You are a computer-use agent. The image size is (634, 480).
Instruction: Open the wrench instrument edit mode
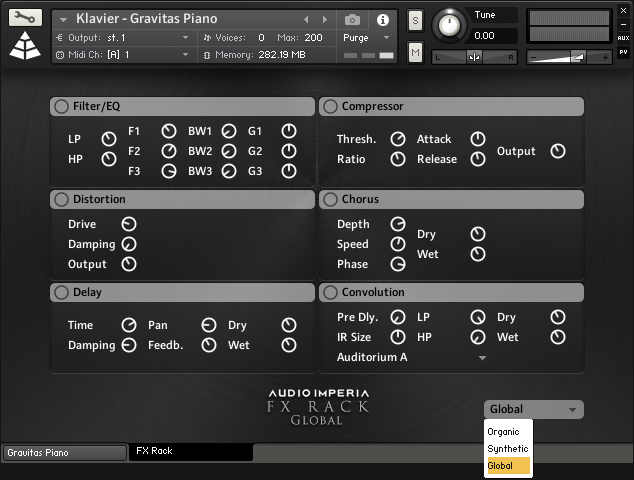point(25,17)
